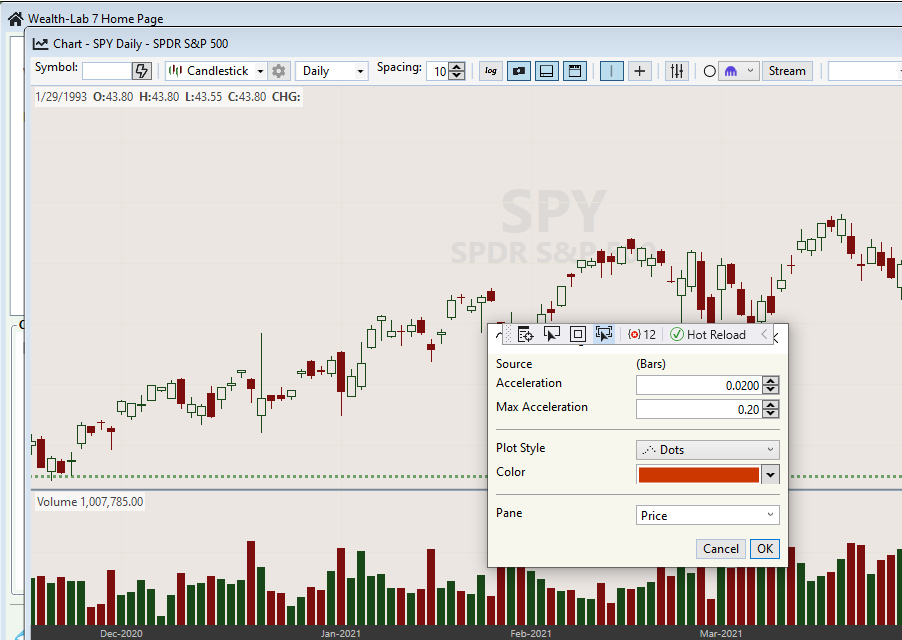Toggle the camera-style toolbar button
Screen dimensions: 902x640
coord(519,71)
